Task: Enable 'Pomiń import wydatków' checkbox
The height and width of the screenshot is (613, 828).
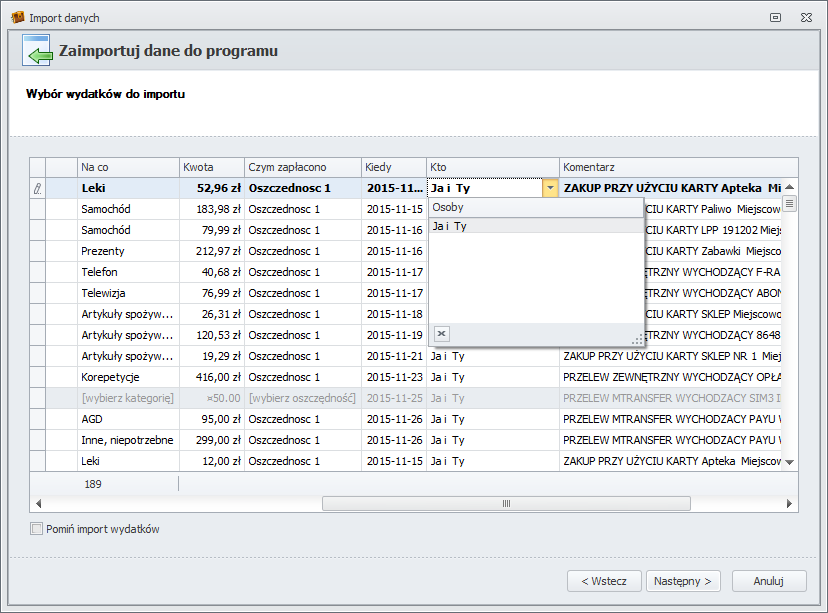Action: [37, 529]
